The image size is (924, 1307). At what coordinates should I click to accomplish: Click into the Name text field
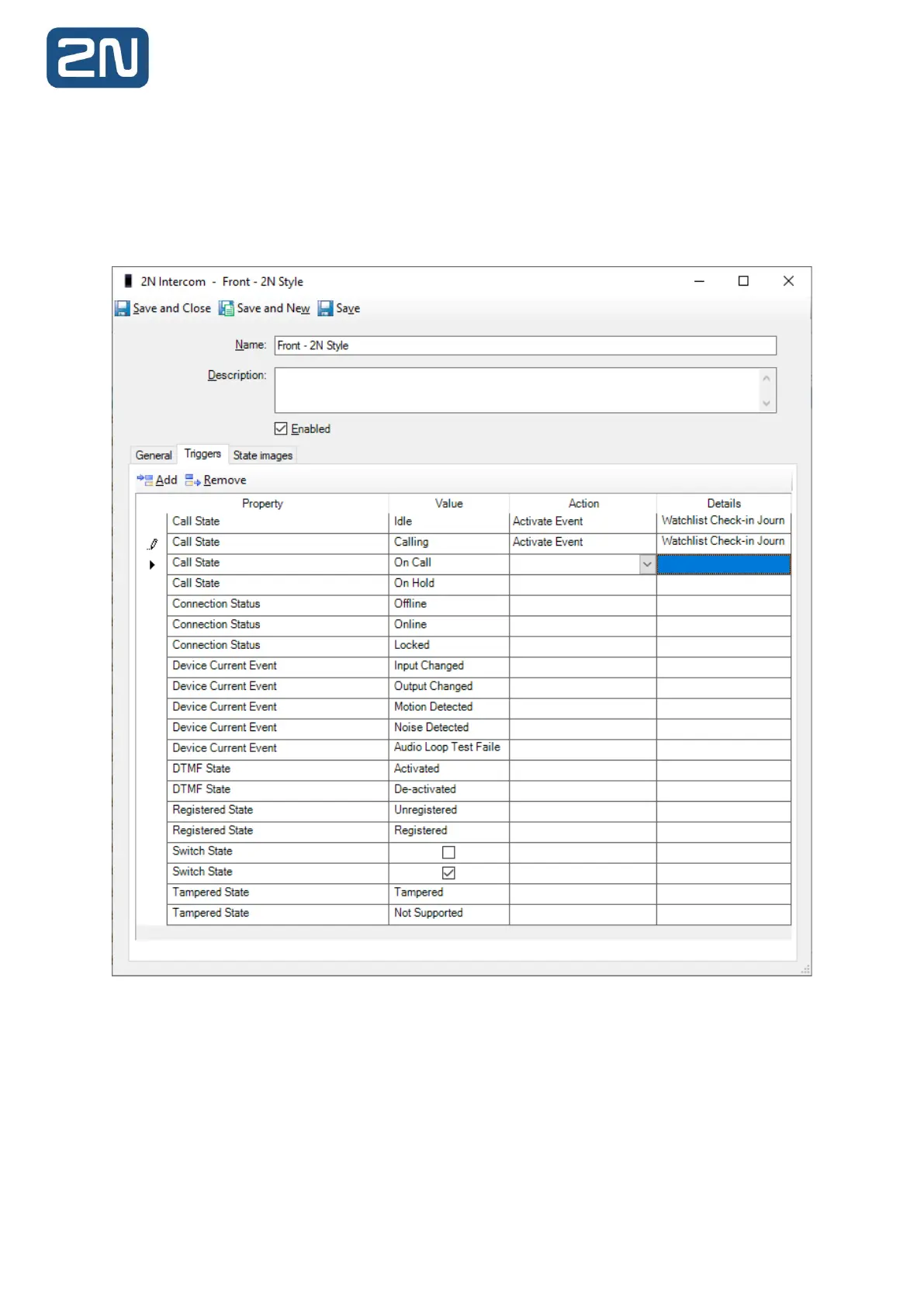[x=524, y=345]
